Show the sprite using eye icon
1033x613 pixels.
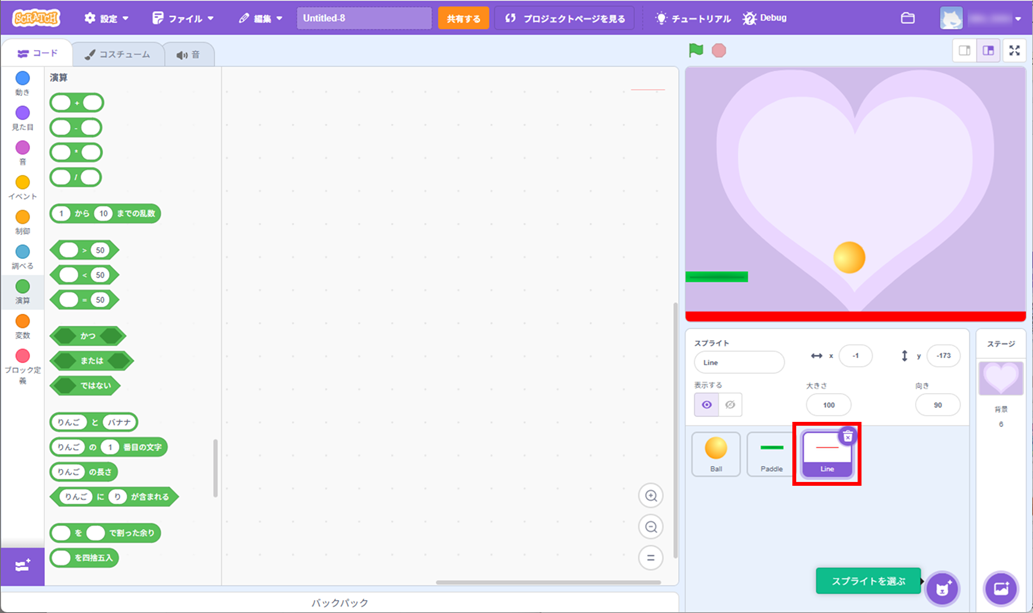pos(707,405)
